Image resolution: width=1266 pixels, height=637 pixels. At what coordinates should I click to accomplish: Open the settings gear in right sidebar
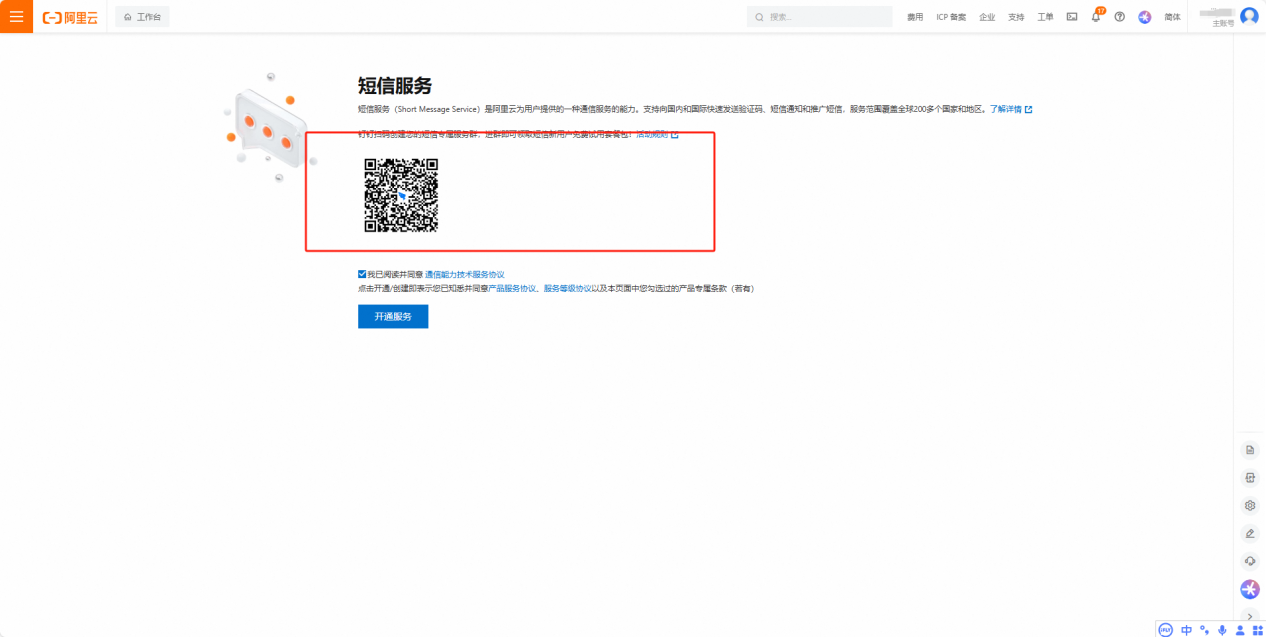pyautogui.click(x=1249, y=506)
